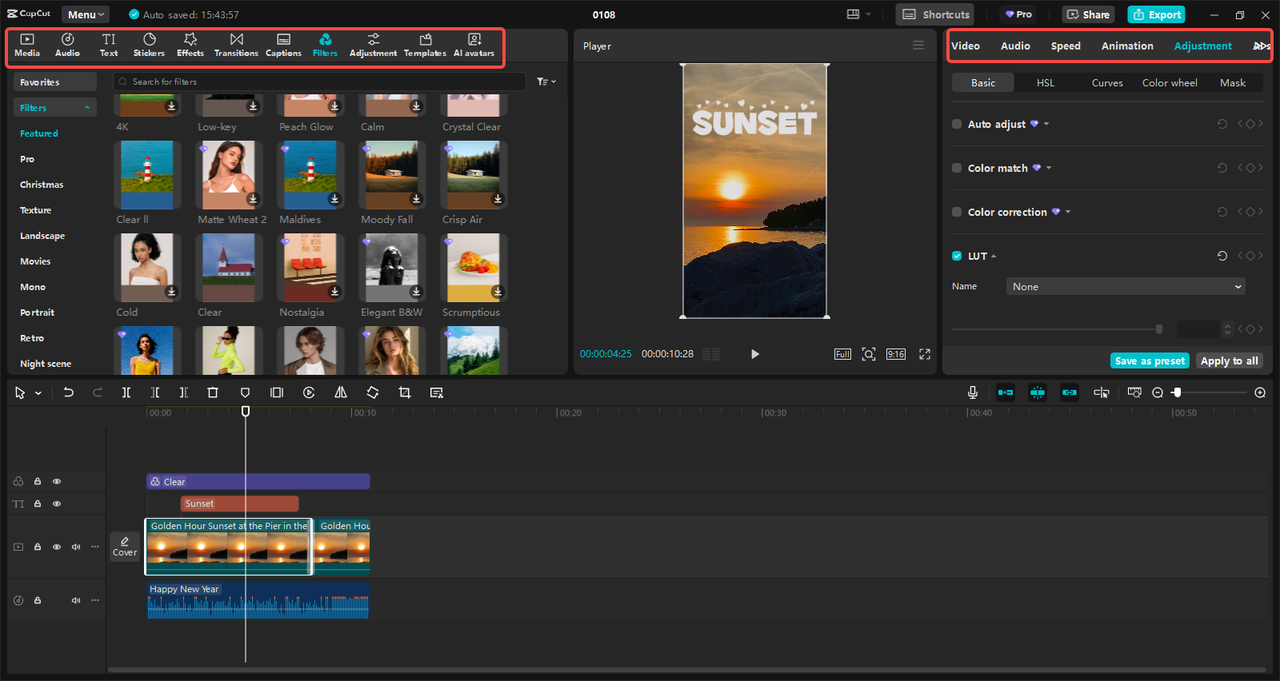Click the fullscreen expand icon in Player

coord(924,354)
